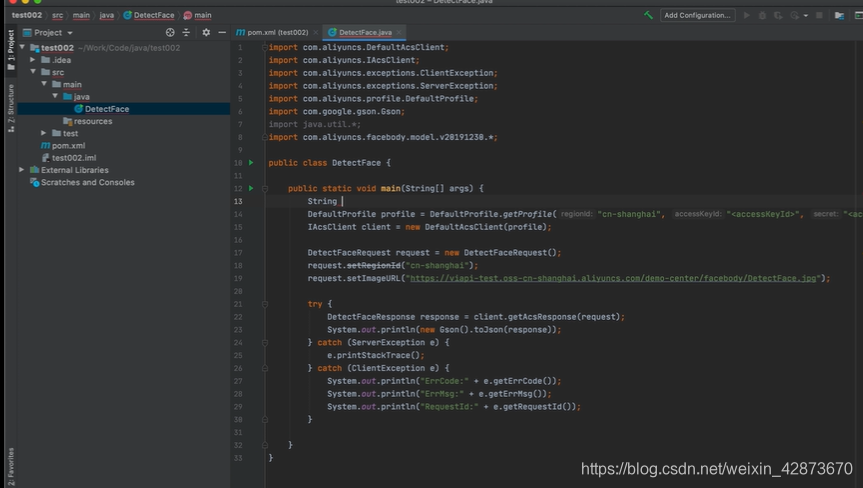863x488 pixels.
Task: Click the Collapse All icon in Project panel
Action: pyautogui.click(x=186, y=32)
